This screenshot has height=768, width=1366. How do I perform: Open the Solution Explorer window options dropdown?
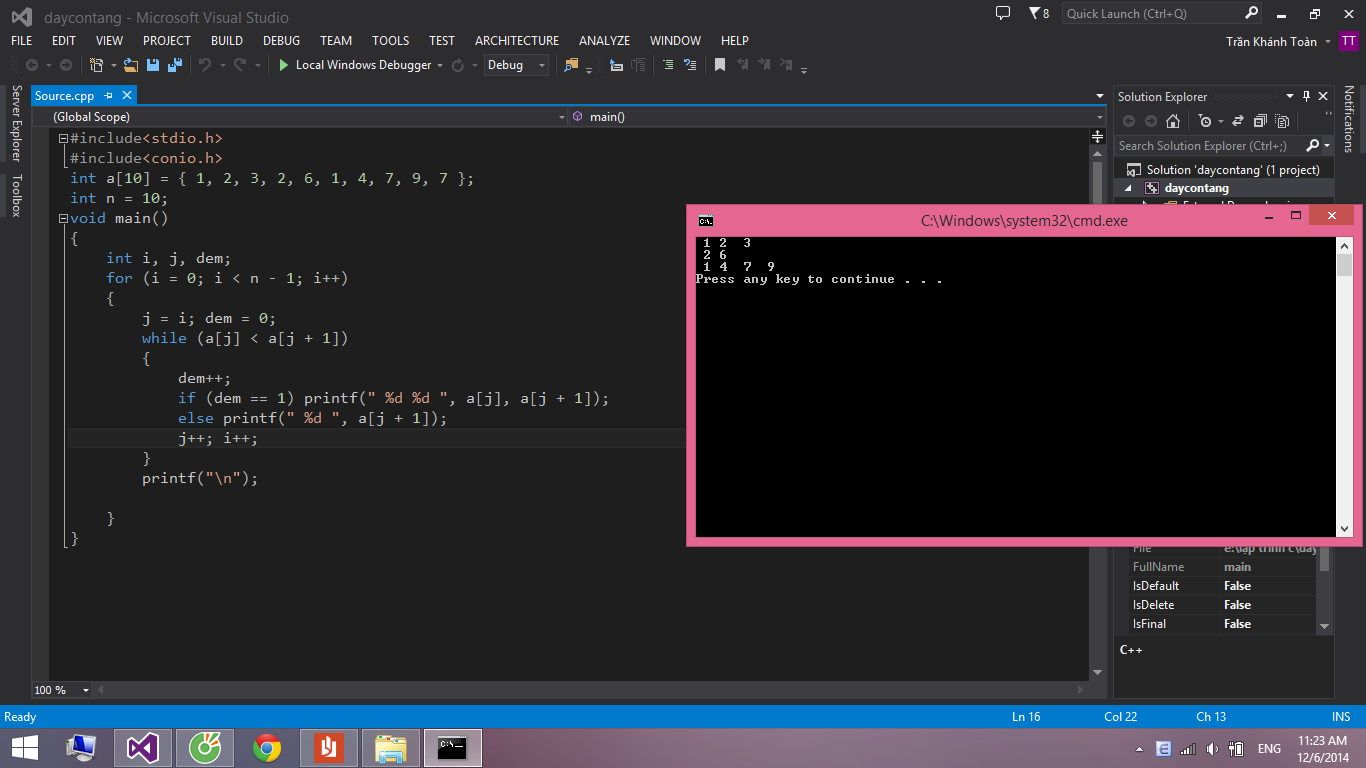coord(1290,96)
